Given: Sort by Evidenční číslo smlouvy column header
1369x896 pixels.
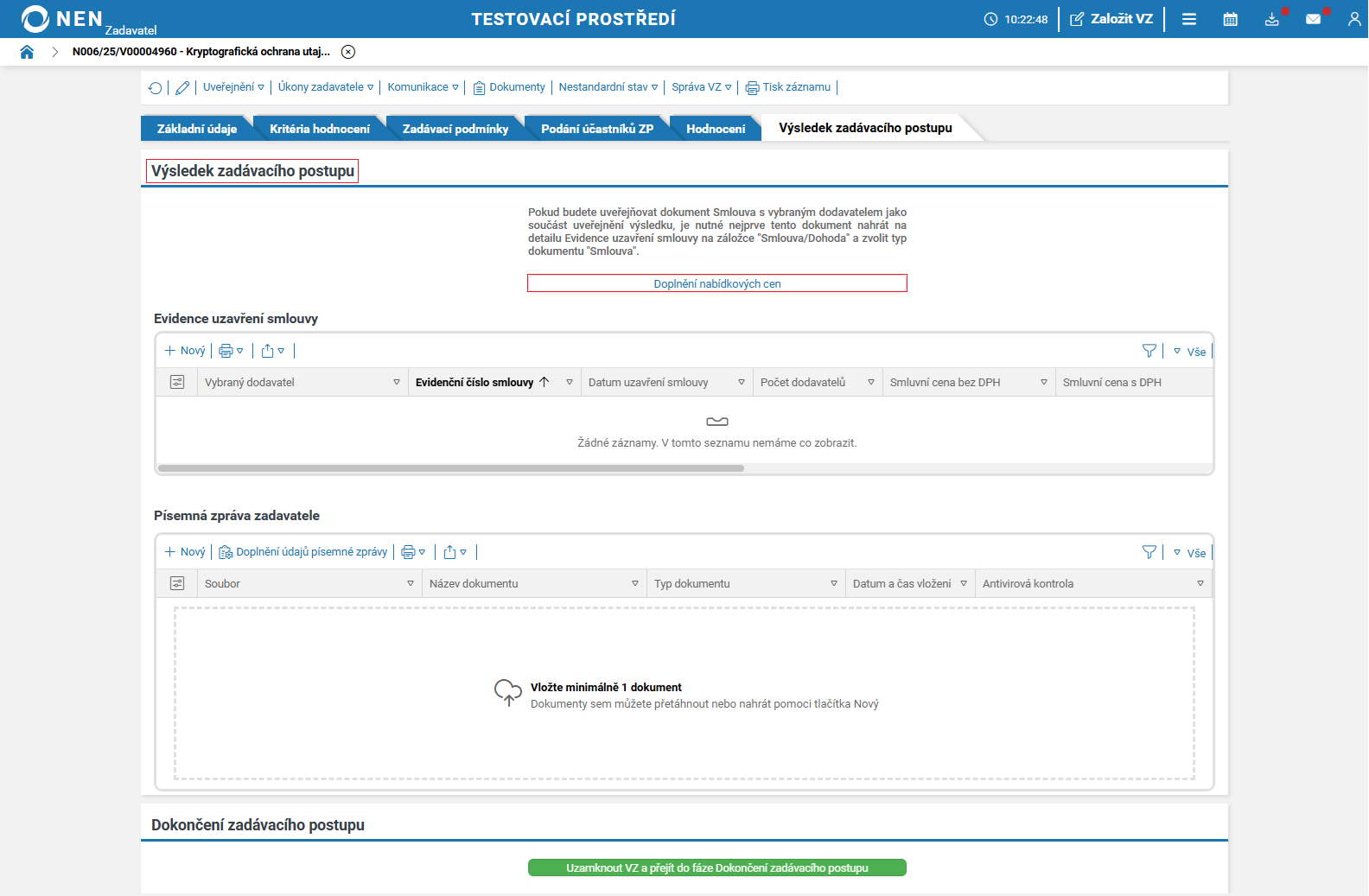Looking at the screenshot, I should (x=474, y=383).
